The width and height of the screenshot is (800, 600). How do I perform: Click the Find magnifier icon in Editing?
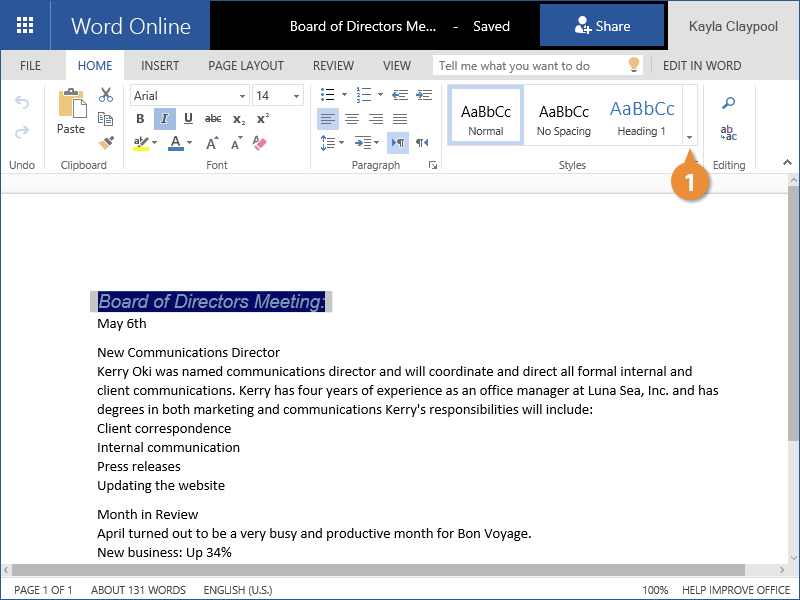click(x=729, y=103)
